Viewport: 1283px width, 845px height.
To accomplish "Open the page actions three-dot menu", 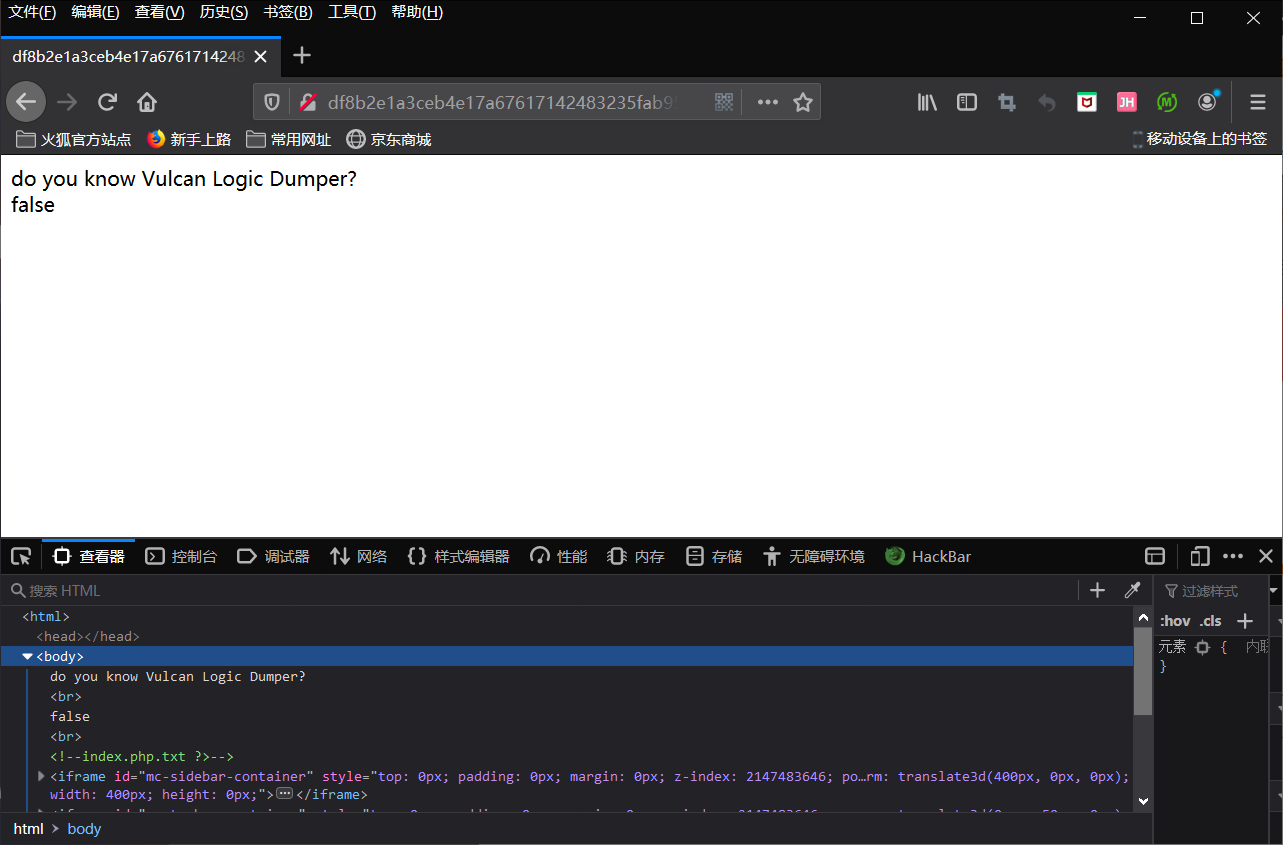I will coord(767,102).
